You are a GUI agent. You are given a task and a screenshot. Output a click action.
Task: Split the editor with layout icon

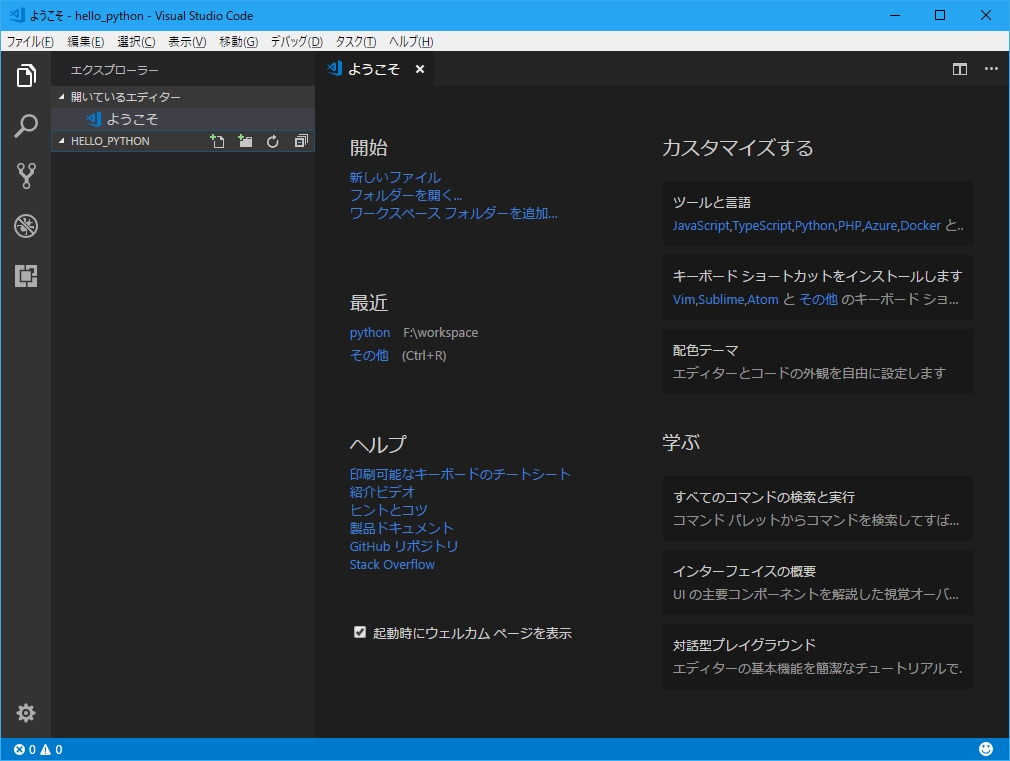coord(960,69)
